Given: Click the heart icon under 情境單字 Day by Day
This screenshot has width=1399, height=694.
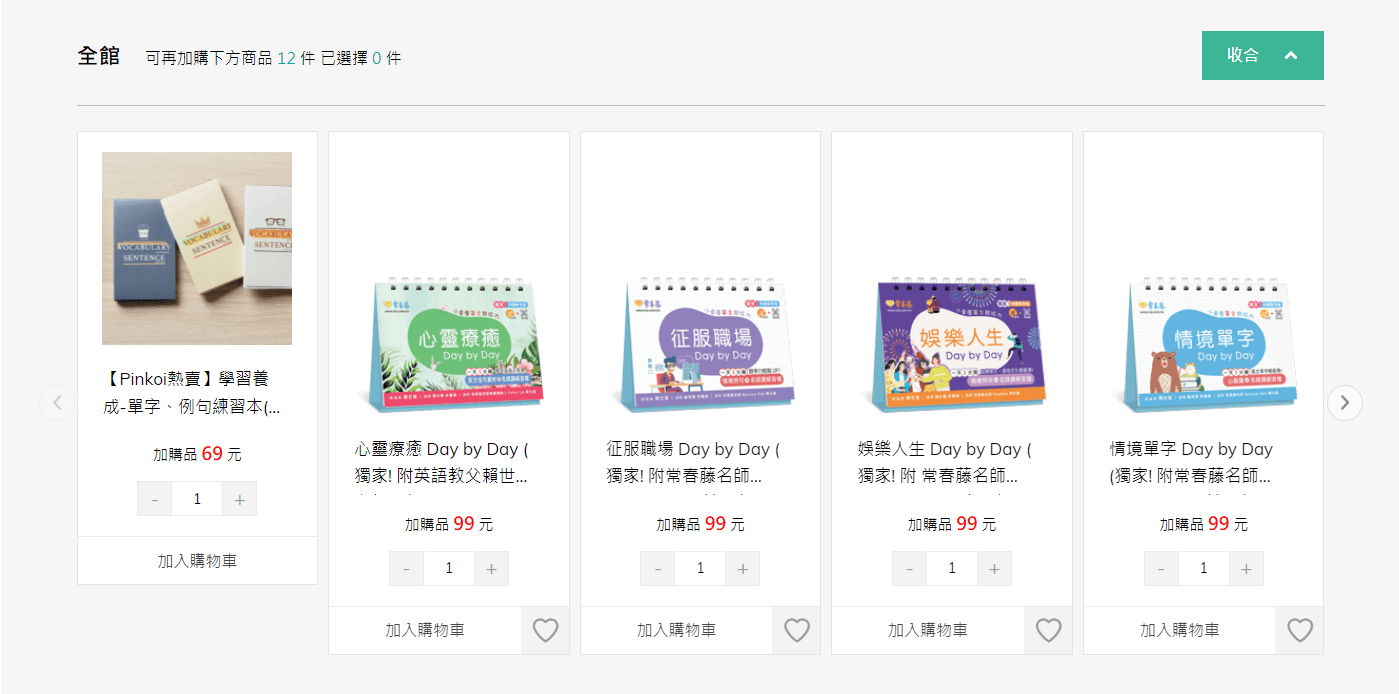Looking at the screenshot, I should (x=1299, y=630).
